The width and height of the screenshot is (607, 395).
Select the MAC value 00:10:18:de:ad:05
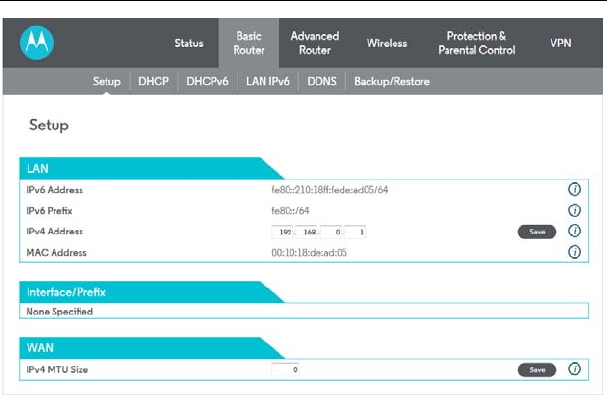[x=309, y=252]
